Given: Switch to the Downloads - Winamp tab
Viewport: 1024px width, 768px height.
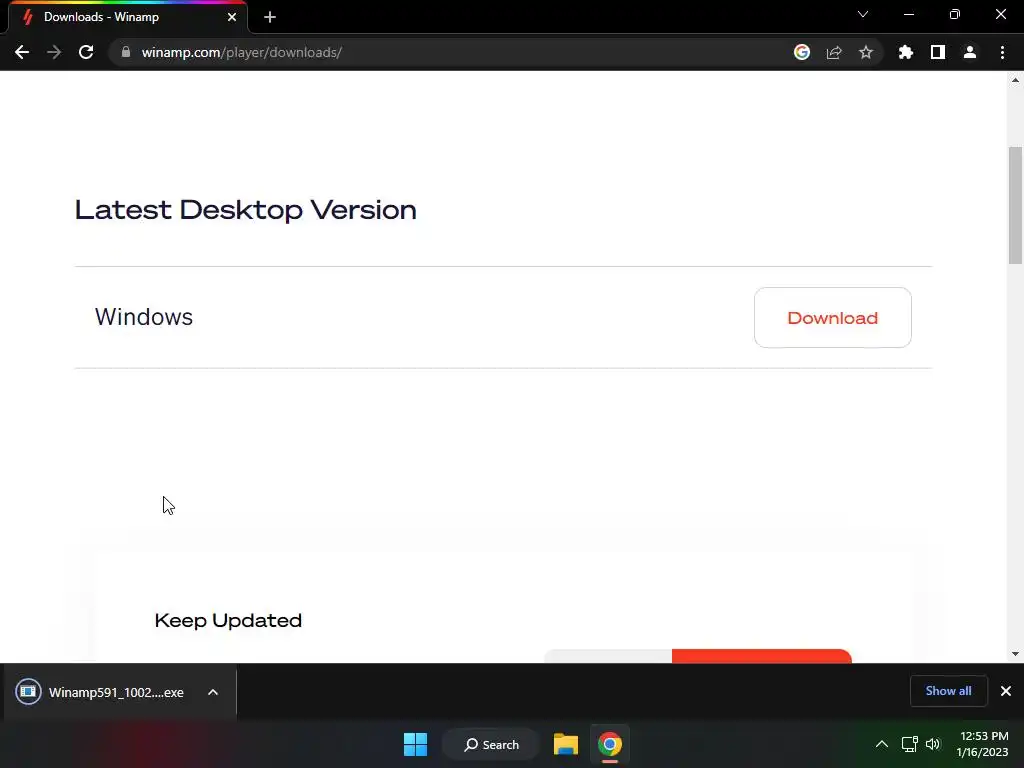Looking at the screenshot, I should (x=128, y=17).
